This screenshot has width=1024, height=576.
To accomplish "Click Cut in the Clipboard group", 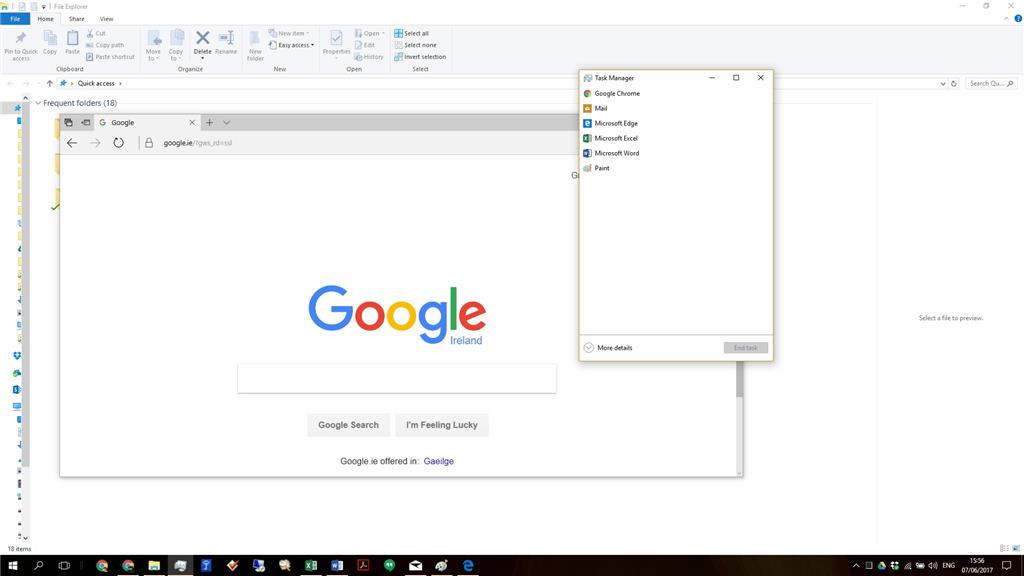I will (x=96, y=33).
